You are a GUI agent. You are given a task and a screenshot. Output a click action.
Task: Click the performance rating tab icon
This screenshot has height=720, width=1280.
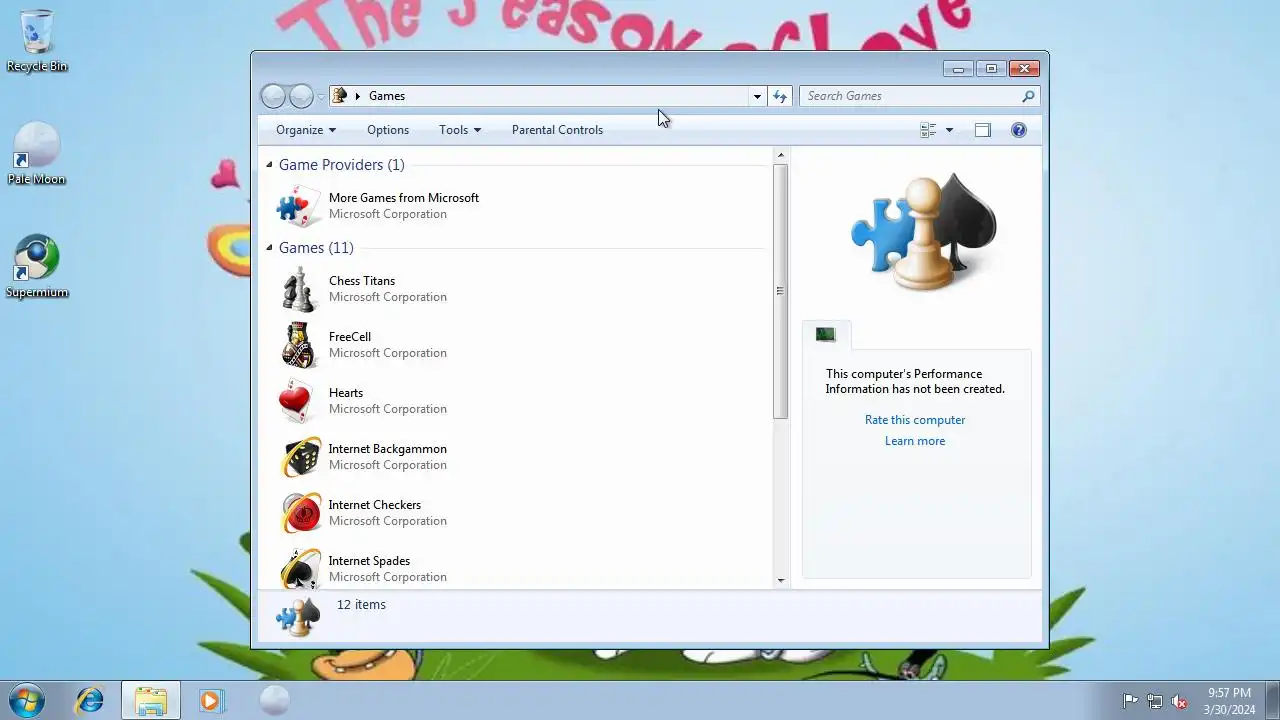[826, 335]
